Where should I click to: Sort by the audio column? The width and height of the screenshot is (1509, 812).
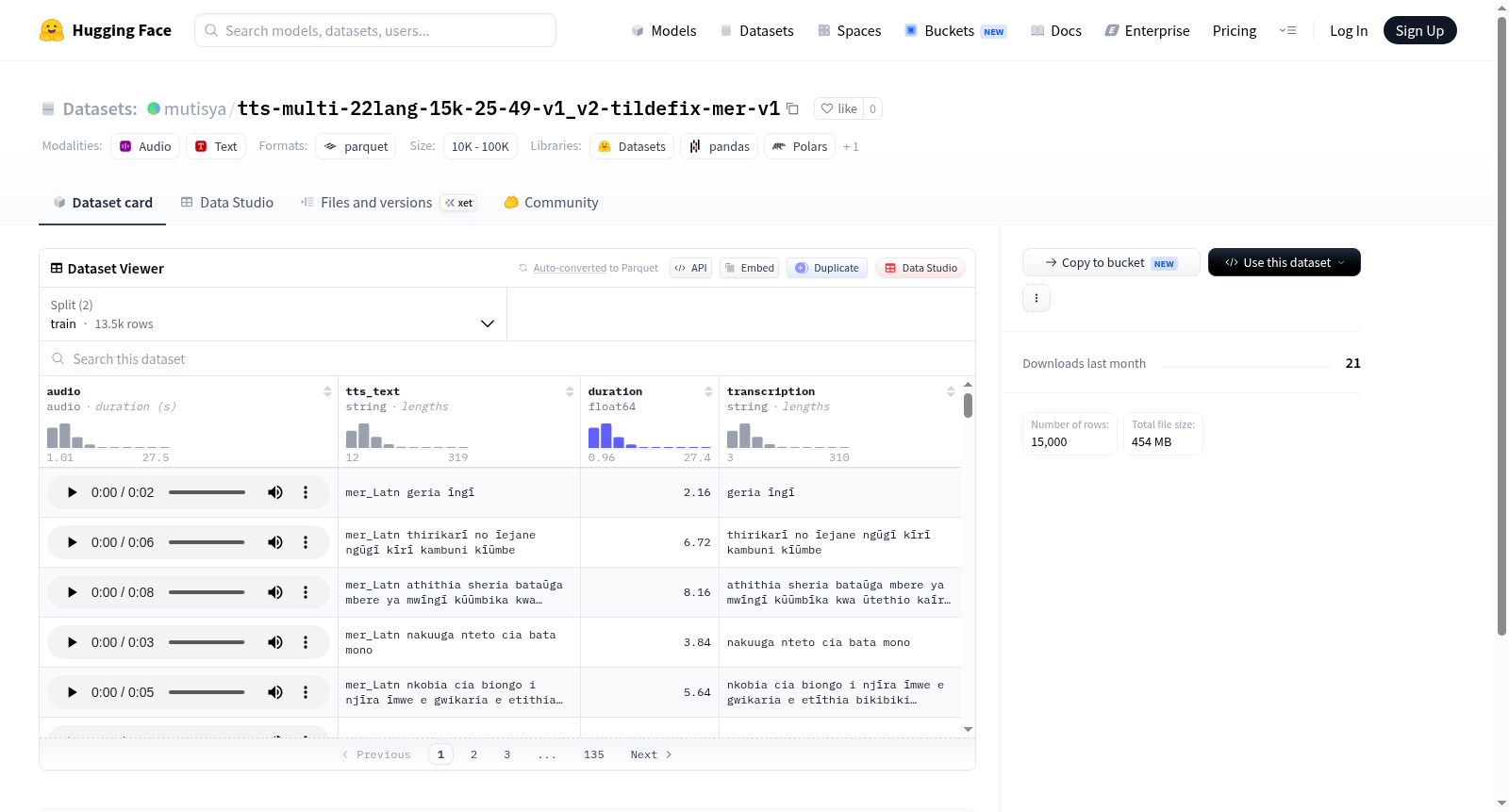point(327,391)
